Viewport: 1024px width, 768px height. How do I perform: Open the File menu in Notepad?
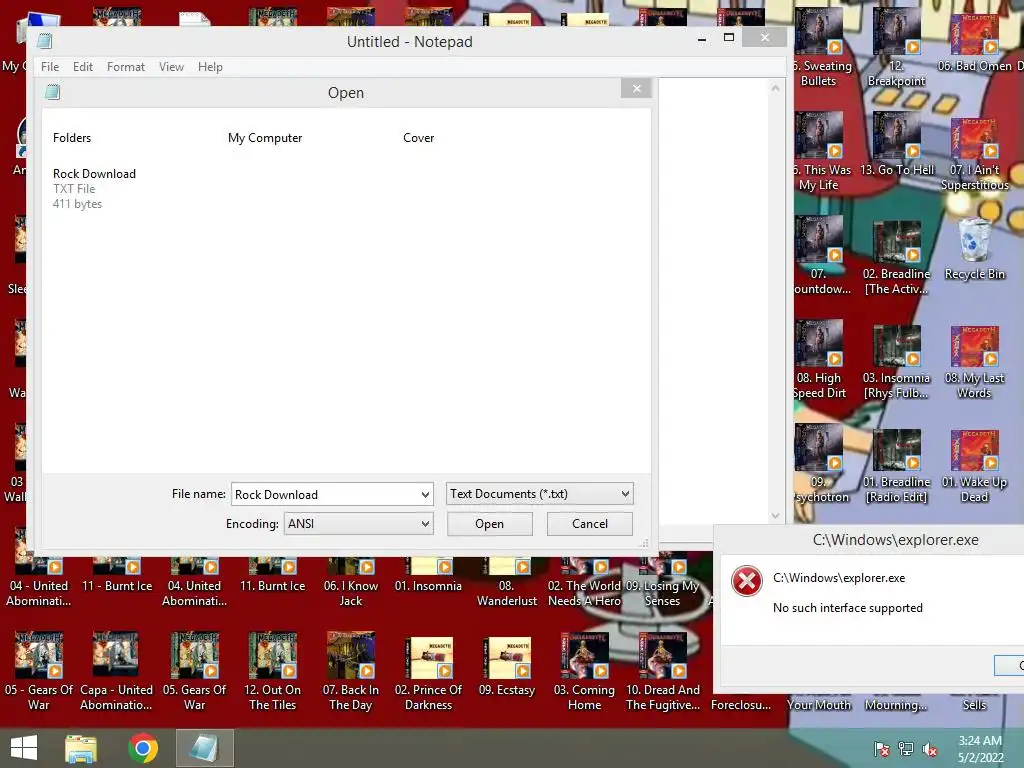[50, 67]
